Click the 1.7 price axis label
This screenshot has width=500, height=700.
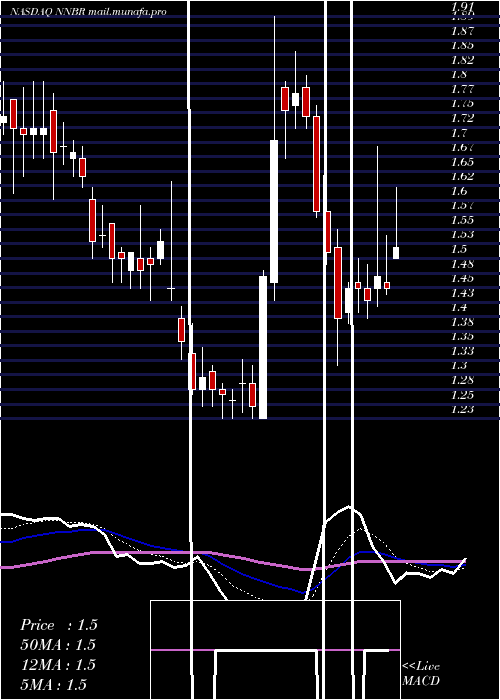(x=459, y=133)
